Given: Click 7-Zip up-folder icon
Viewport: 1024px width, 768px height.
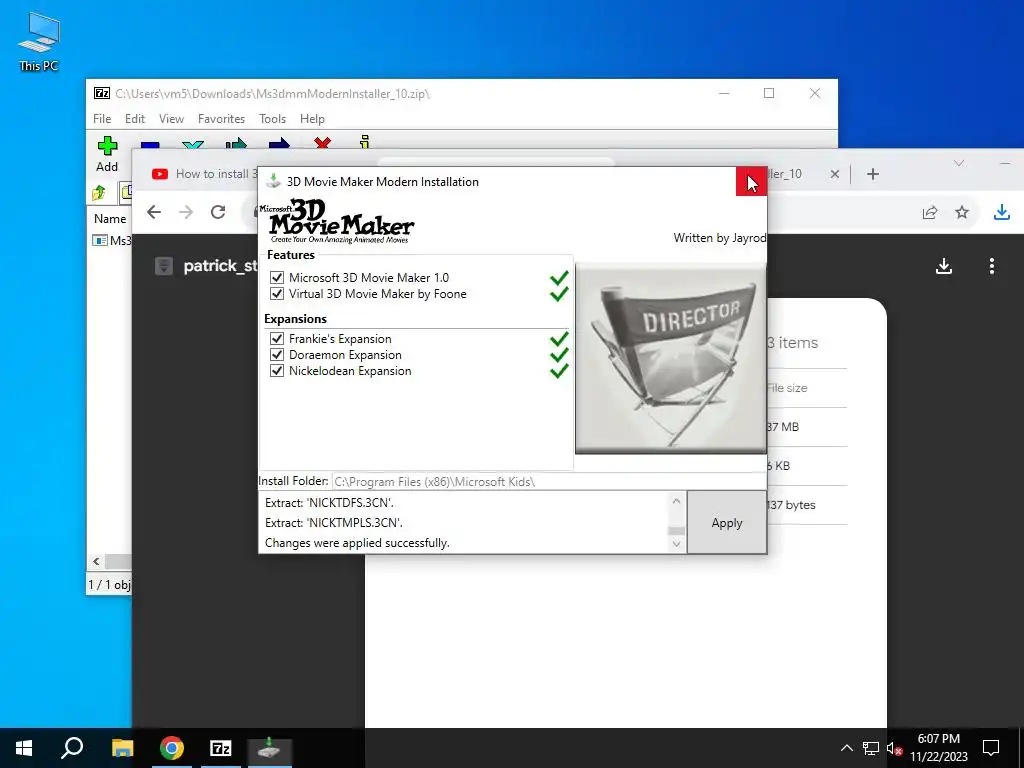Looking at the screenshot, I should click(99, 193).
